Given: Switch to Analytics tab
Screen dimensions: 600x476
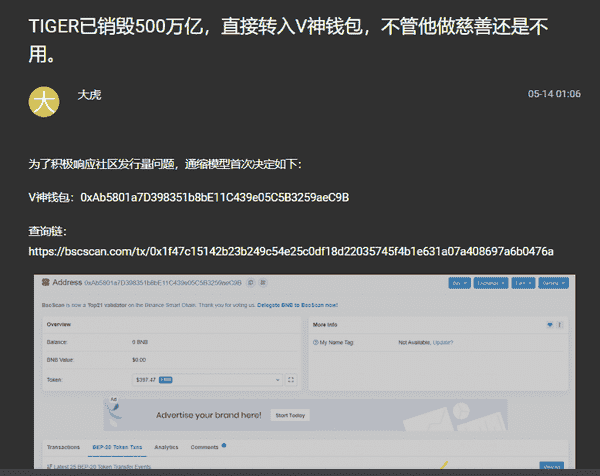Looking at the screenshot, I should (x=166, y=447).
